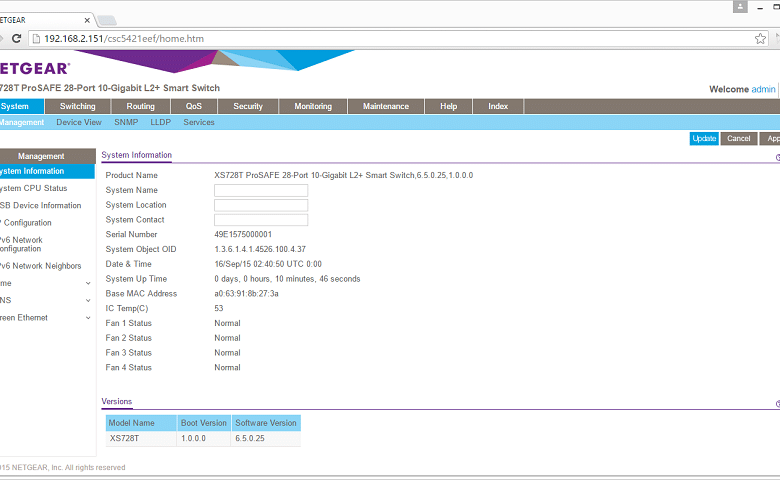780x480 pixels.
Task: Select the Device View submenu
Action: [79, 122]
